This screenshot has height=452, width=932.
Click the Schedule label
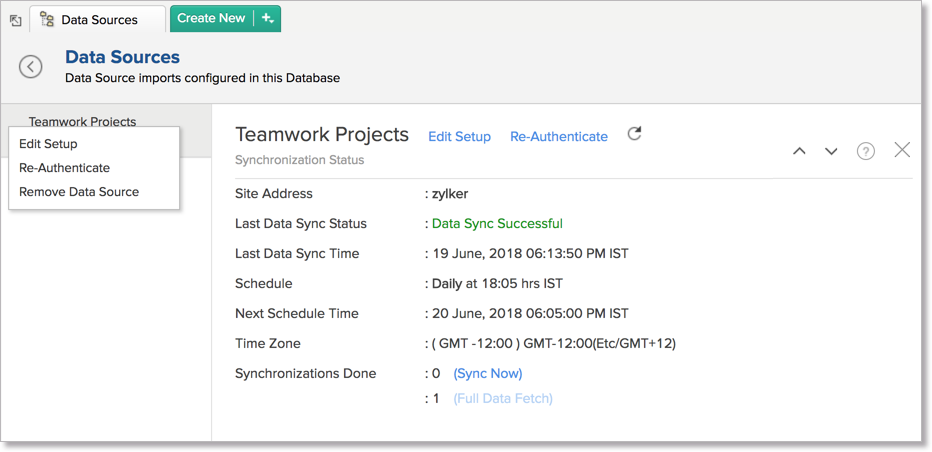pos(264,284)
